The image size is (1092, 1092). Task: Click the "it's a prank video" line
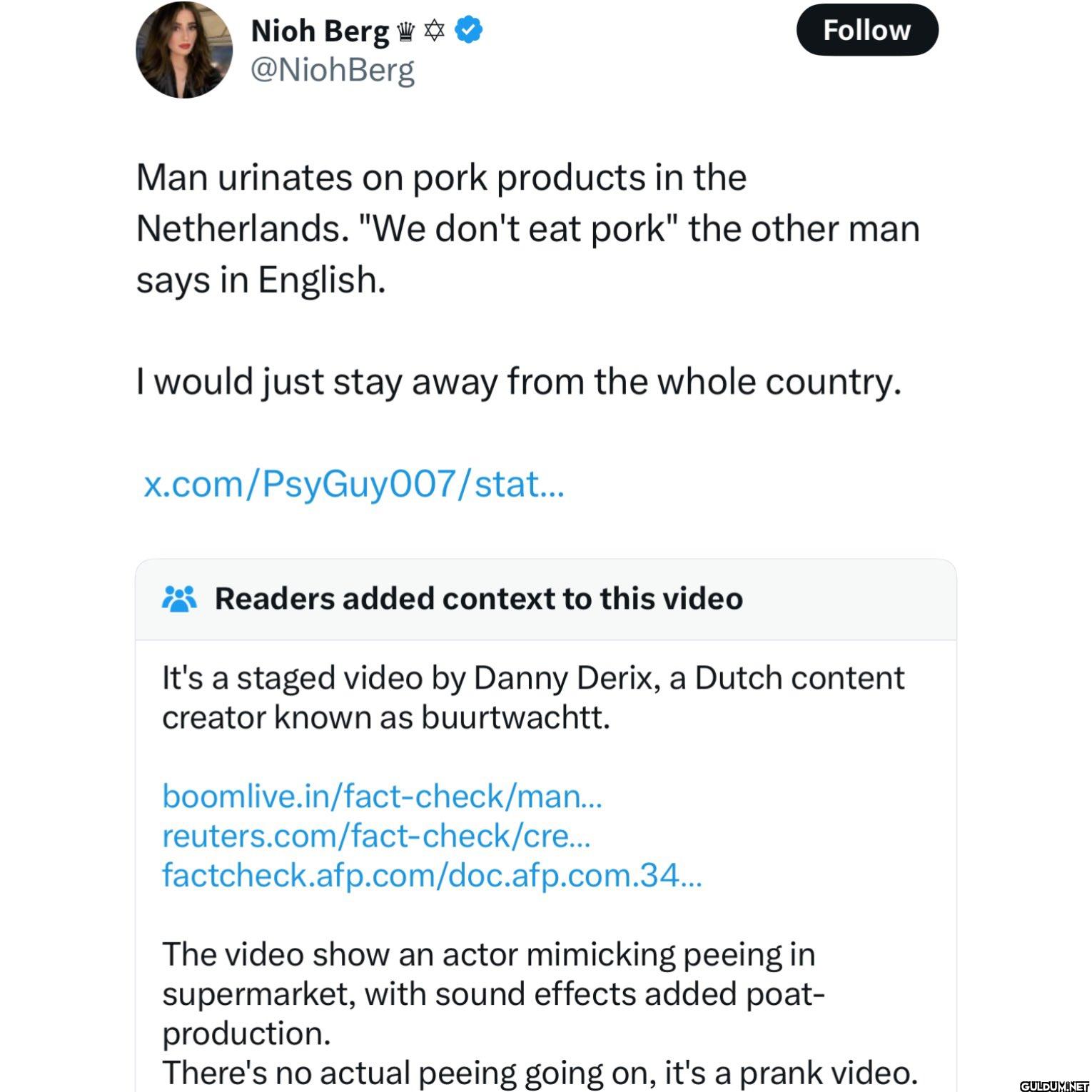click(x=539, y=1072)
